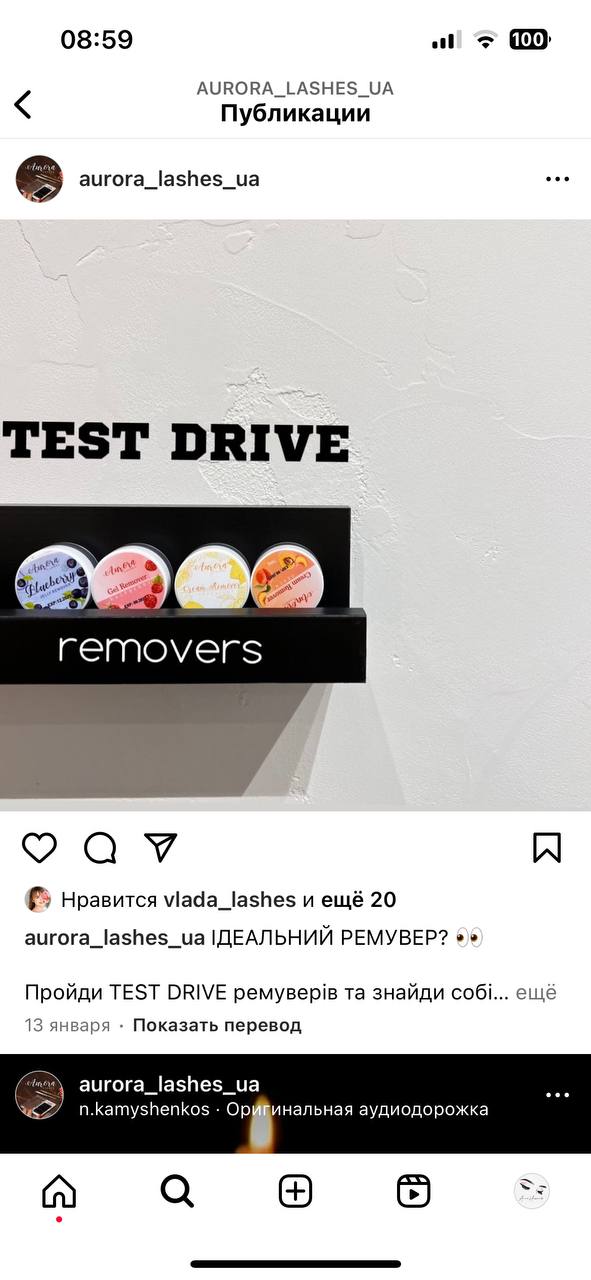Go to Home tab in bottom bar
Image resolution: width=591 pixels, height=1280 pixels.
click(x=59, y=1191)
